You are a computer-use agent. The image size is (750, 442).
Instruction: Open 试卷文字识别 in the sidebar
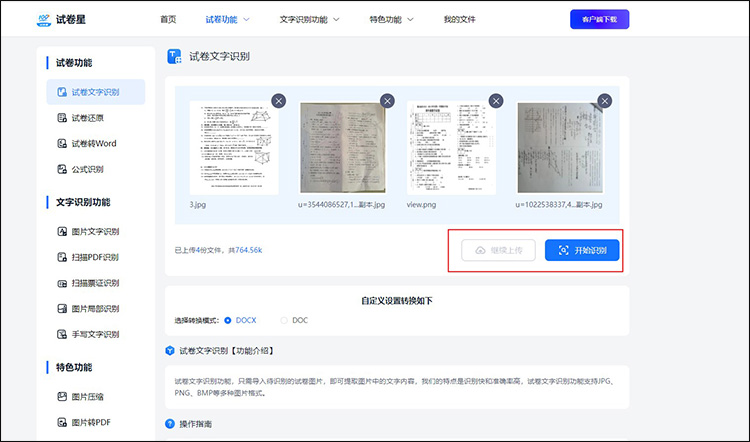tap(96, 92)
